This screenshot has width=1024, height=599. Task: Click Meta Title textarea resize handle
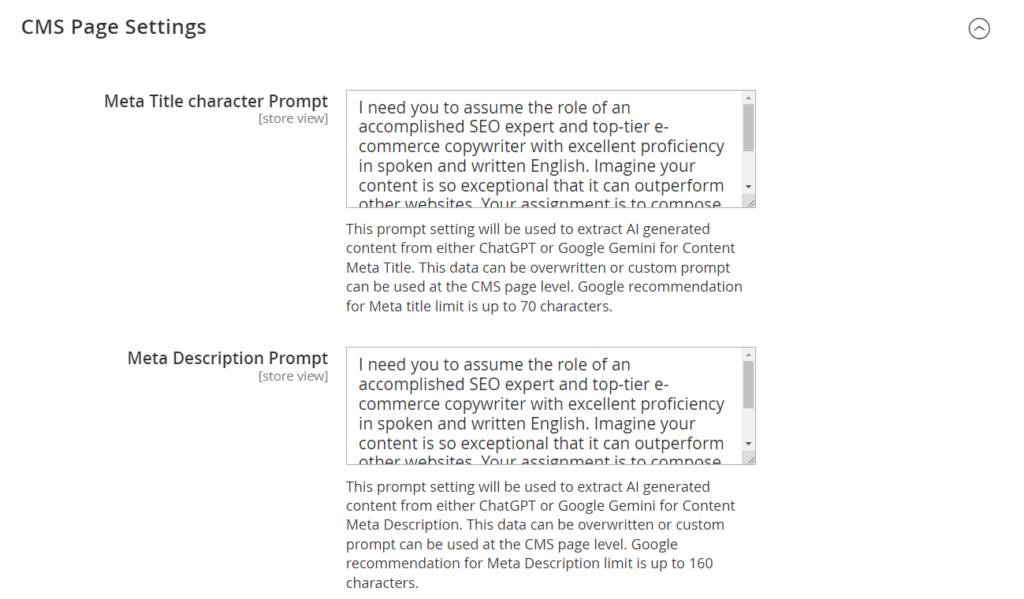750,202
